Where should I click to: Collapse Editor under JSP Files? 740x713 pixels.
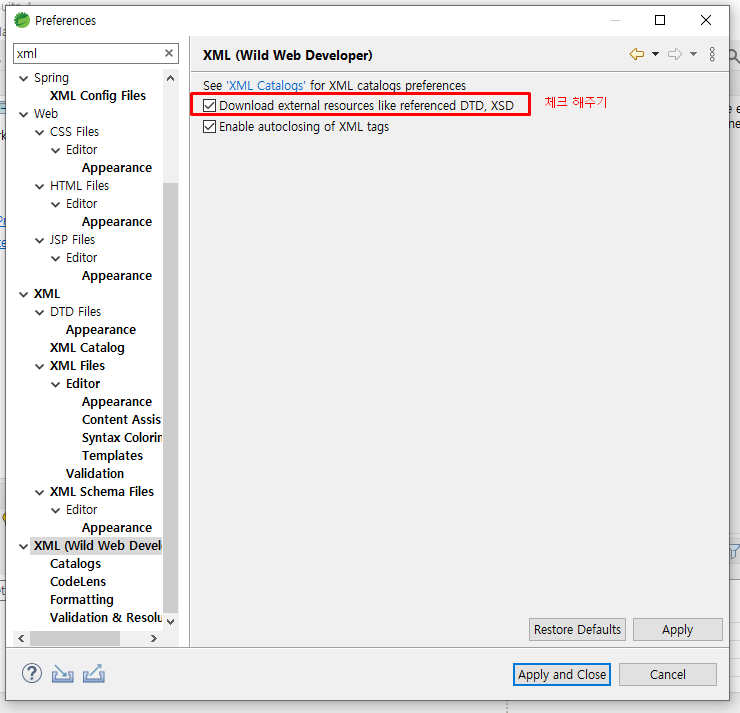click(55, 259)
